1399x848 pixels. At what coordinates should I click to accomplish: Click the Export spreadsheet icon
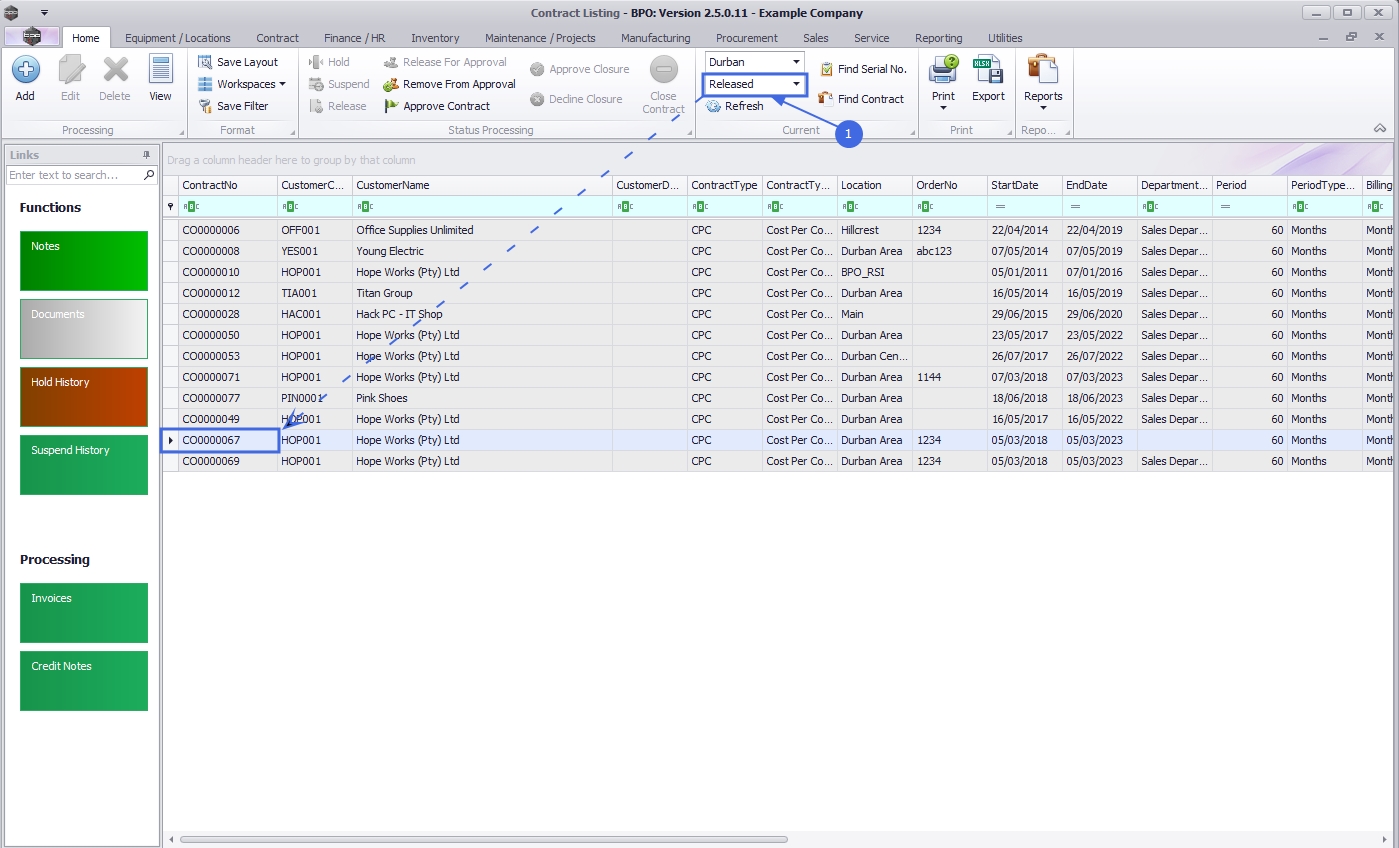[x=988, y=70]
